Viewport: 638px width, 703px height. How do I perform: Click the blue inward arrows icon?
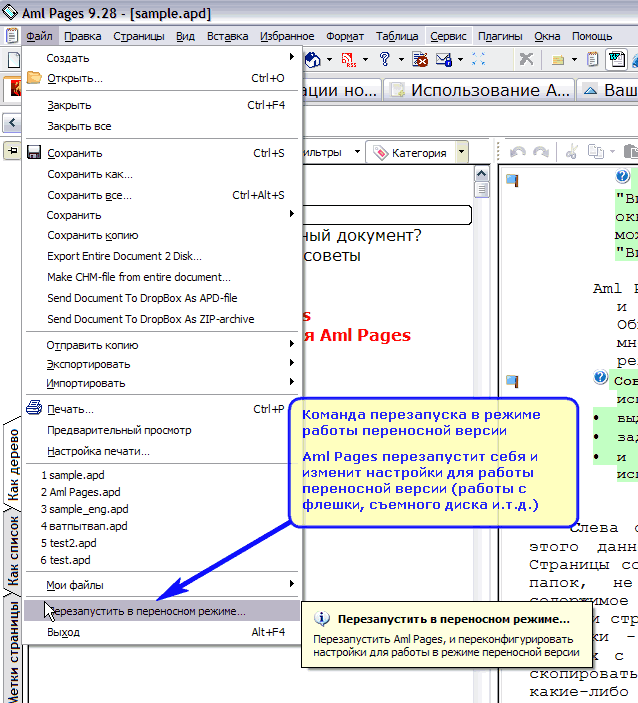coord(478,59)
